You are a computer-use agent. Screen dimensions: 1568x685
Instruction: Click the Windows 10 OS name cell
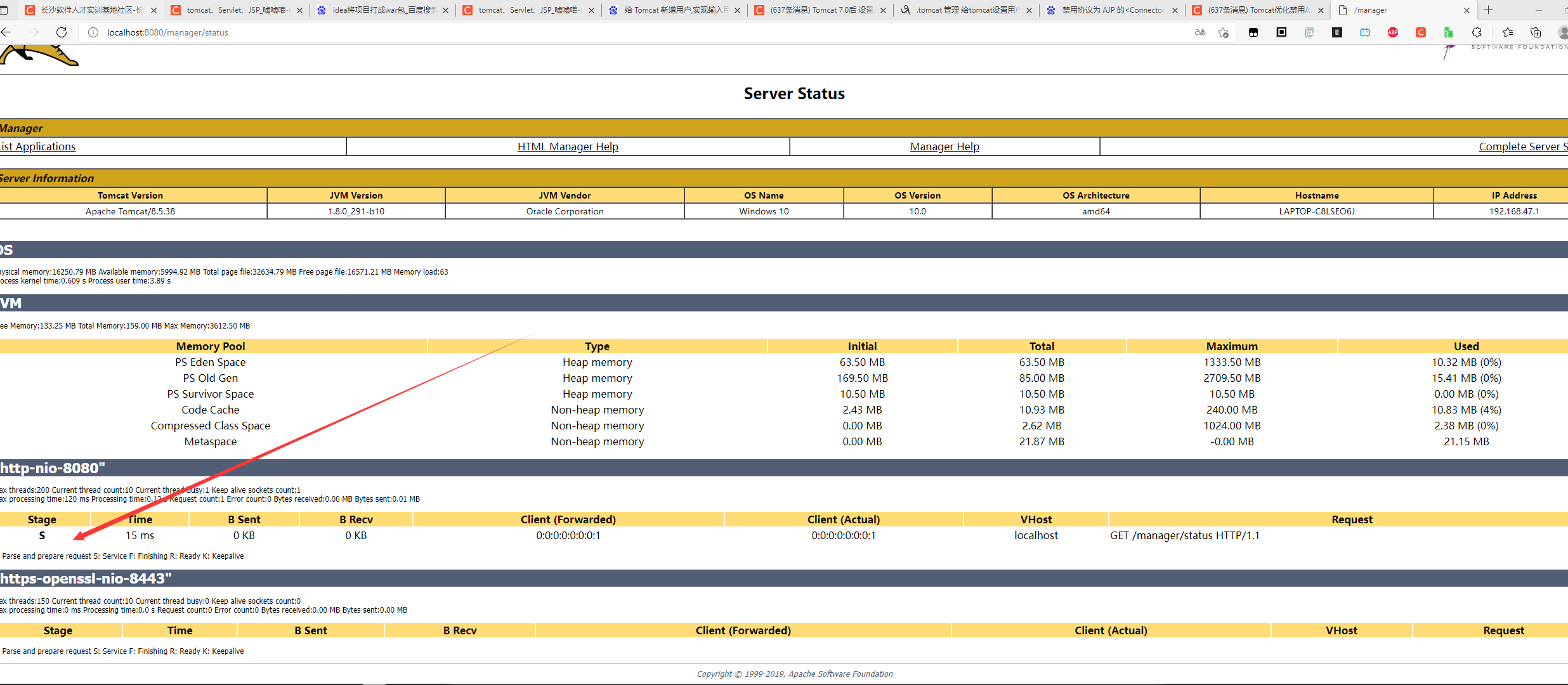(764, 211)
